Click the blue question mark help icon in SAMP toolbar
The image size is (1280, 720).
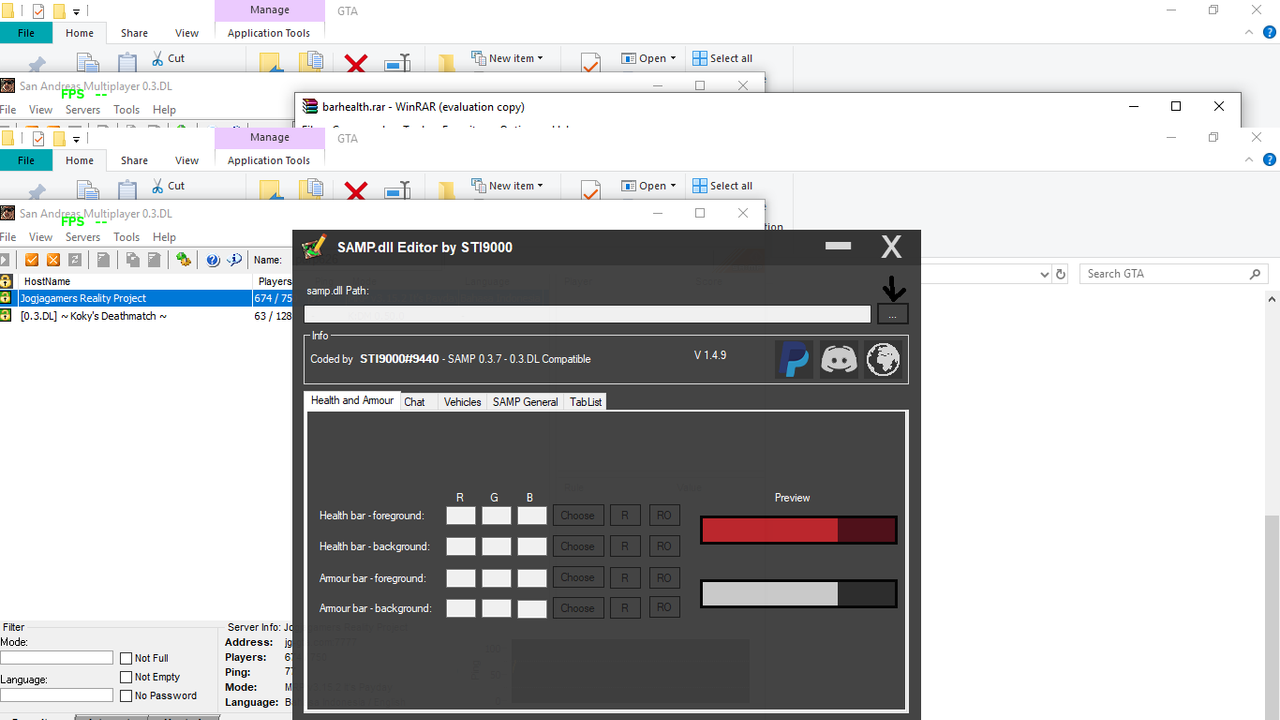point(213,260)
